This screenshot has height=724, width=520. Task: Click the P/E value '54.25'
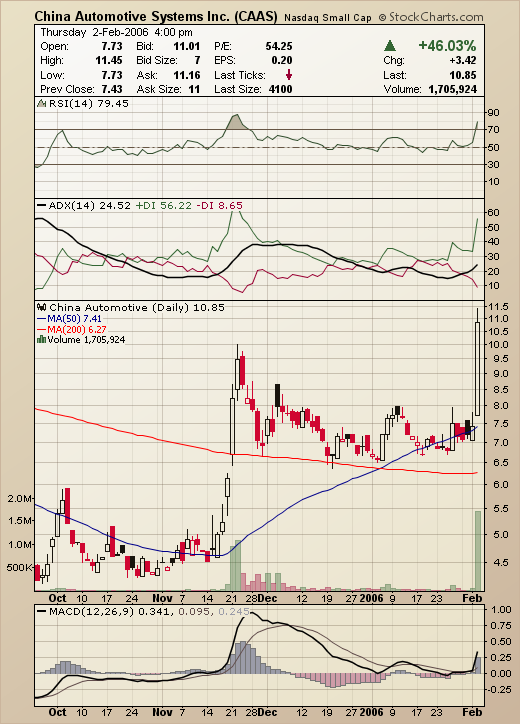tap(279, 46)
